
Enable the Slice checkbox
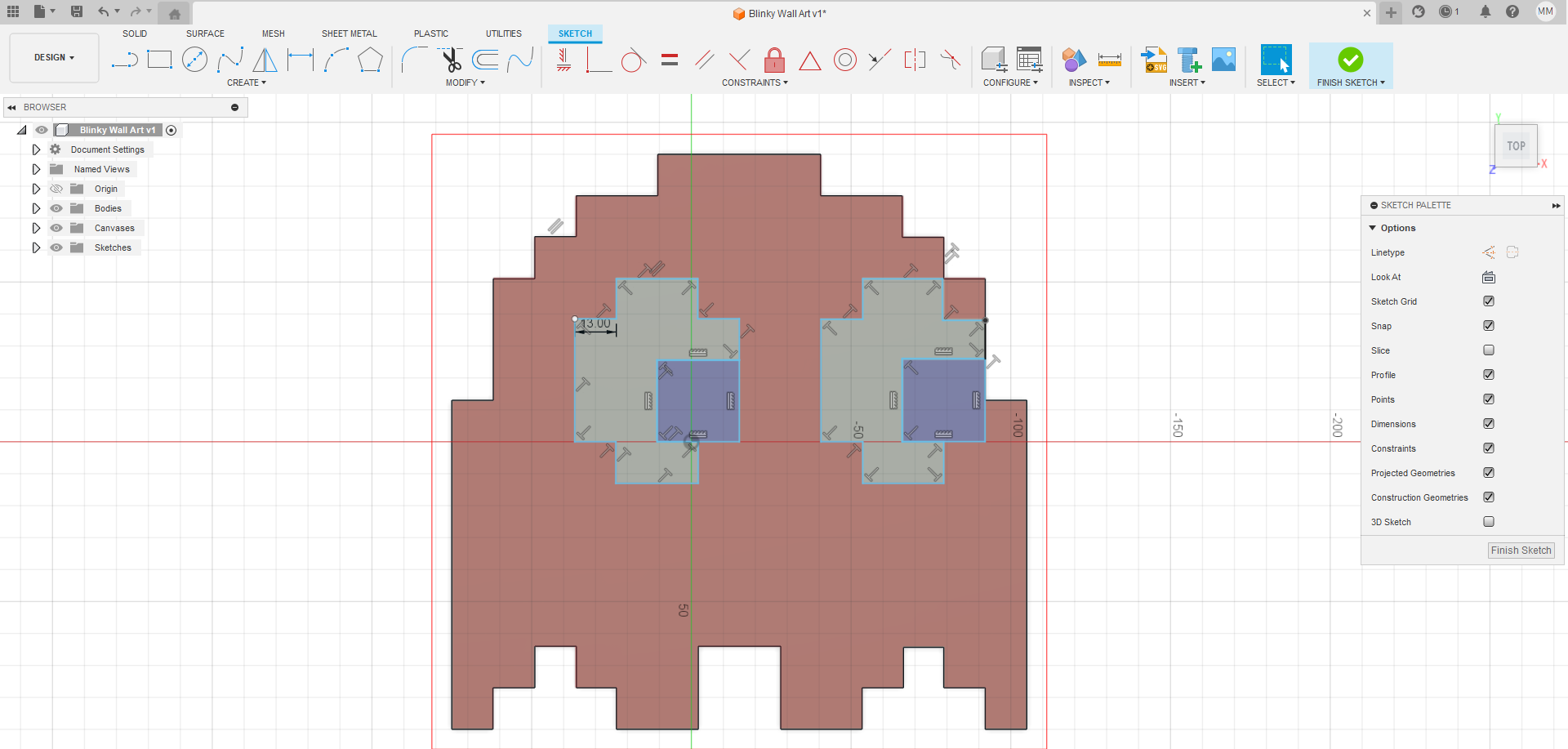point(1489,350)
